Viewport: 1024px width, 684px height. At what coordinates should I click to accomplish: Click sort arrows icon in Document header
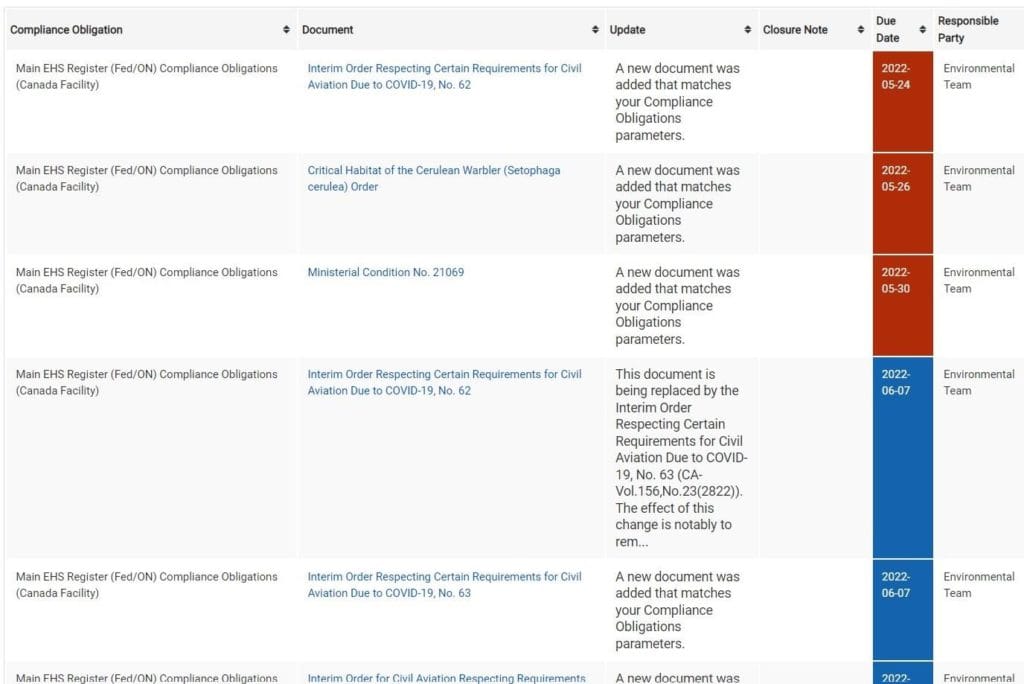[596, 30]
